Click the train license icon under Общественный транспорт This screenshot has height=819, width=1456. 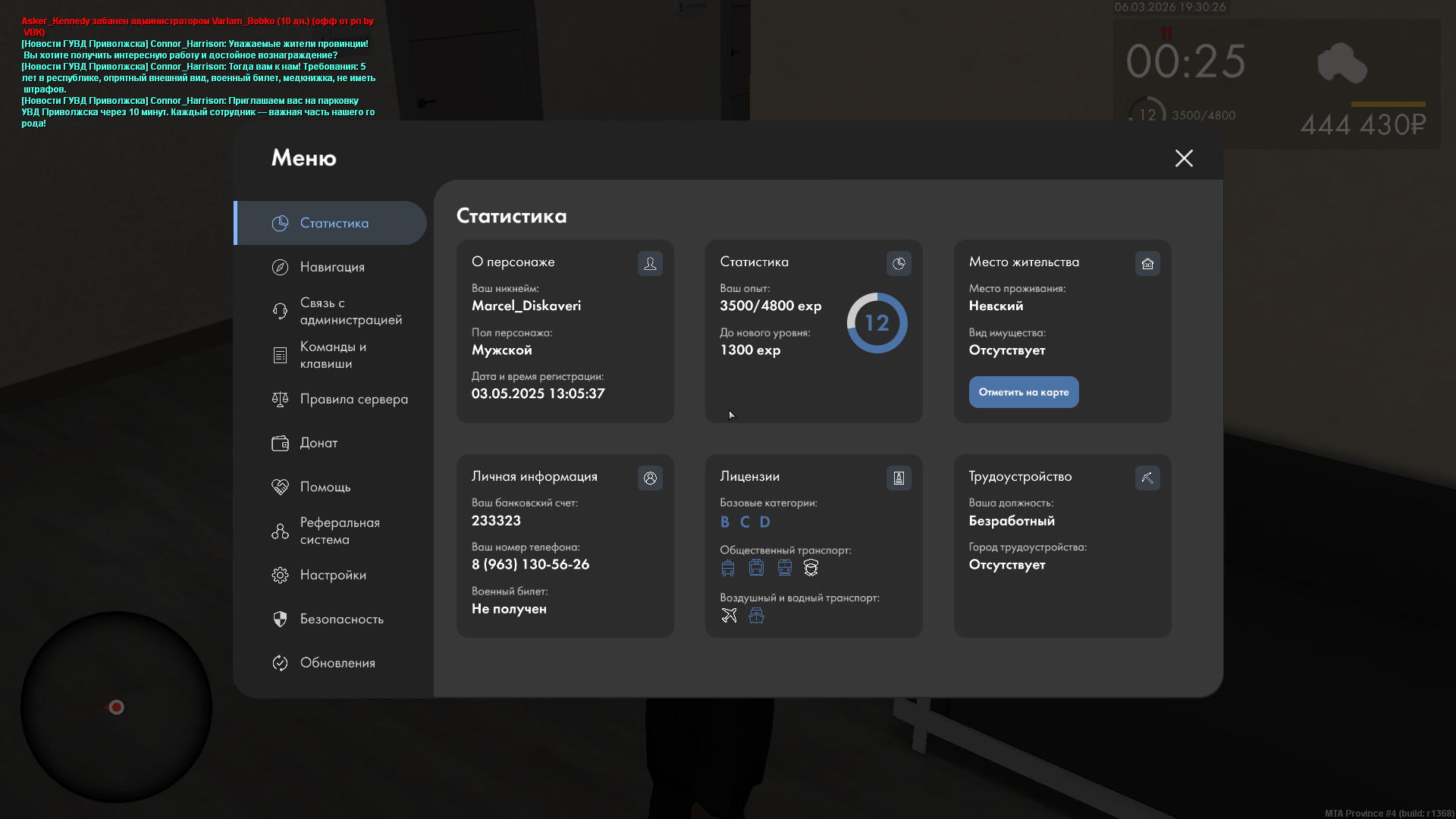point(784,567)
